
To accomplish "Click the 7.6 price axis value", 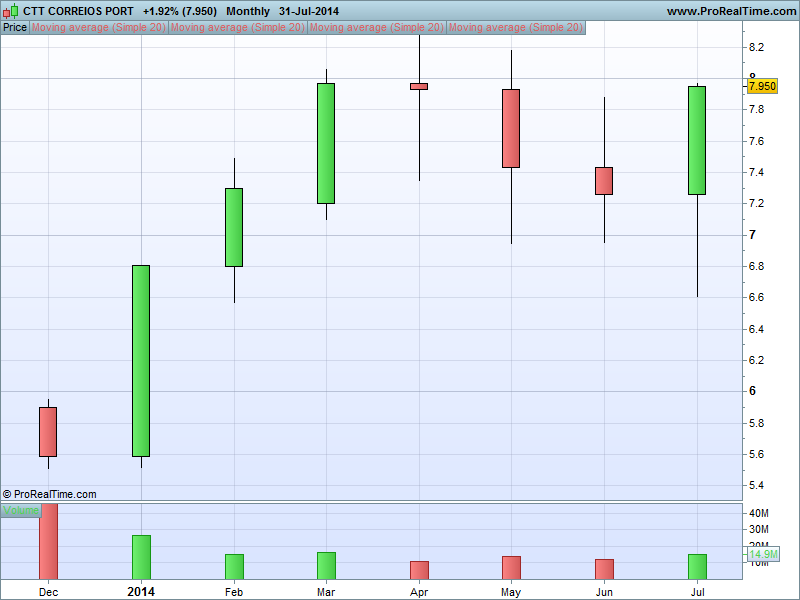I will (756, 141).
